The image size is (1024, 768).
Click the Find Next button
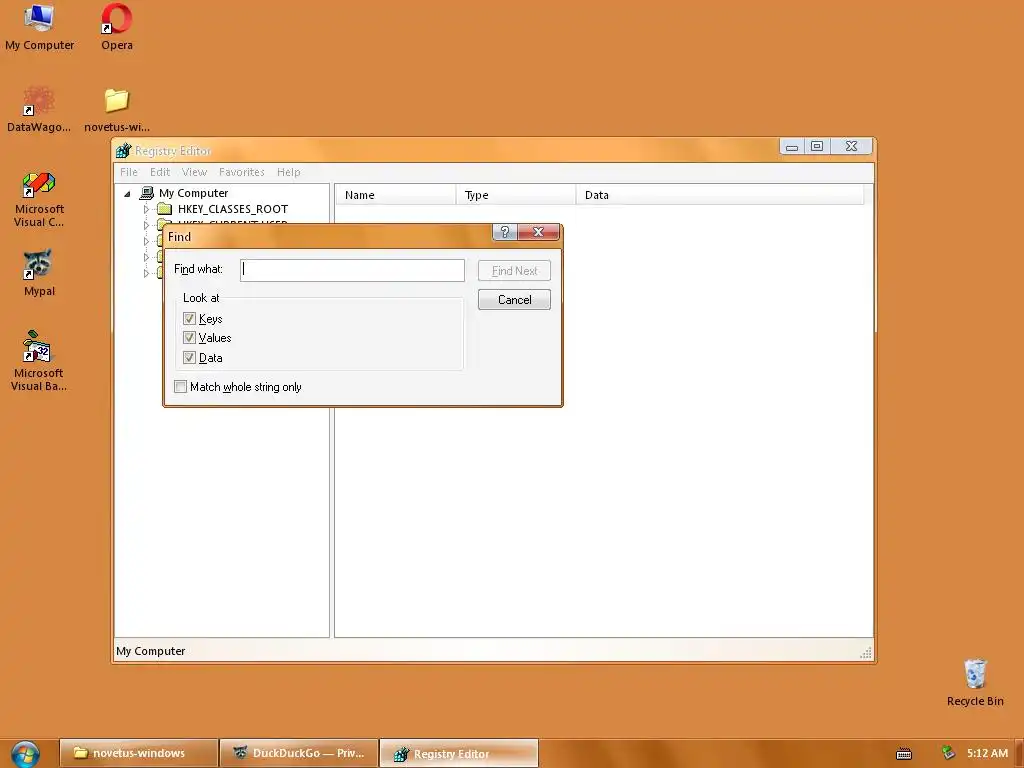coord(515,270)
